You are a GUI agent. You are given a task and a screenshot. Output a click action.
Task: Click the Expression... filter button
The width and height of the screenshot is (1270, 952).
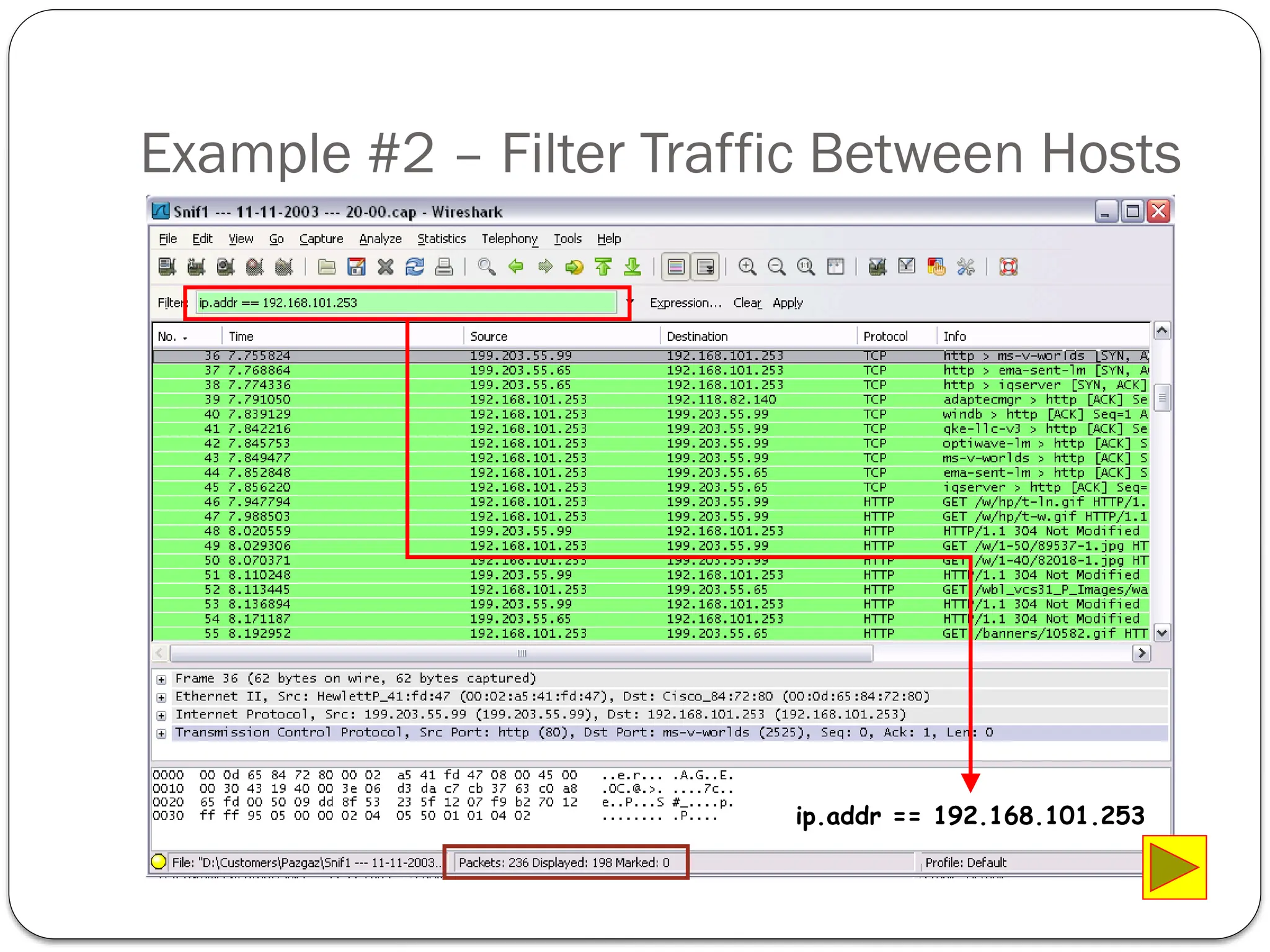click(686, 303)
